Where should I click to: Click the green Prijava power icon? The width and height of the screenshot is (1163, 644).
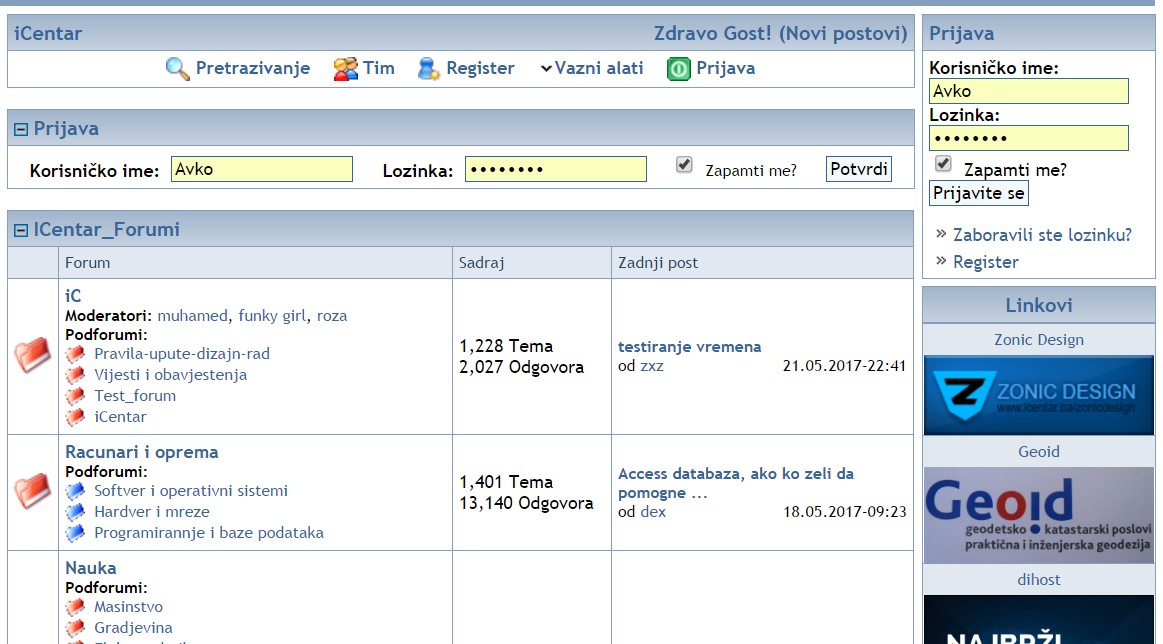click(678, 69)
